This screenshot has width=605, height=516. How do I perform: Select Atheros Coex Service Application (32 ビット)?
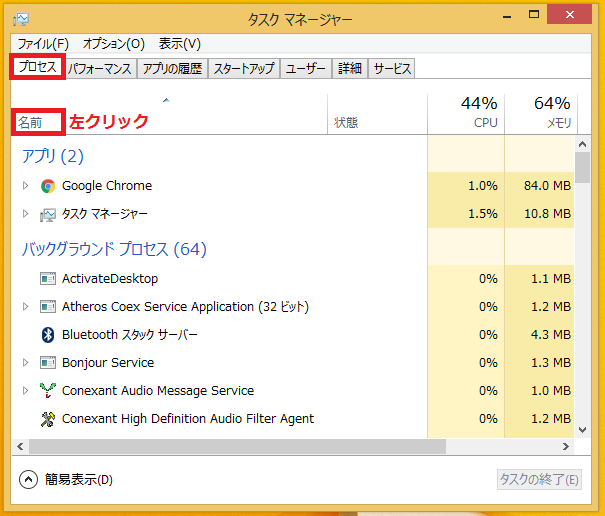tap(185, 307)
